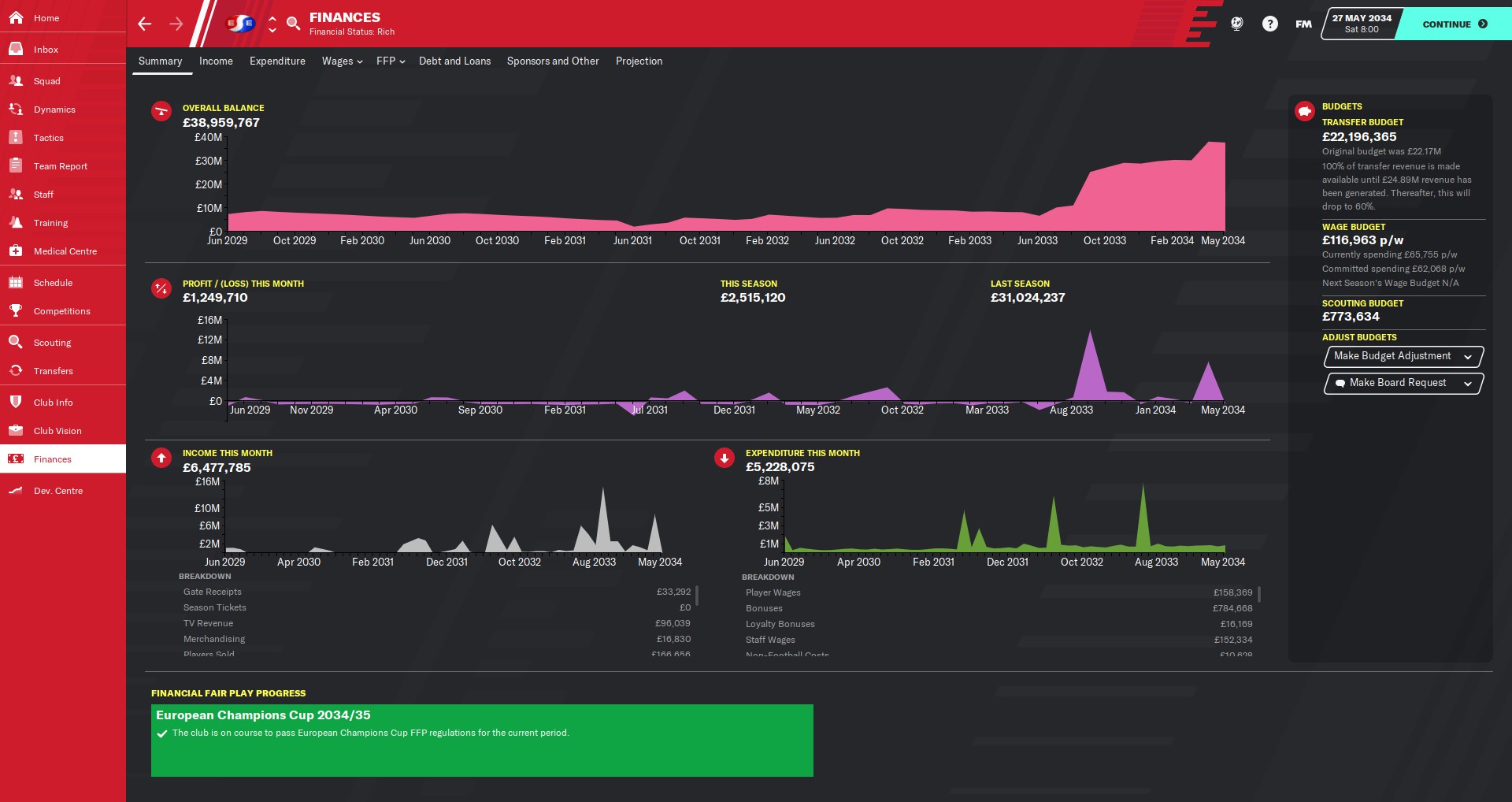Click the Tactics sidebar icon
Image resolution: width=1512 pixels, height=802 pixels.
tap(16, 138)
